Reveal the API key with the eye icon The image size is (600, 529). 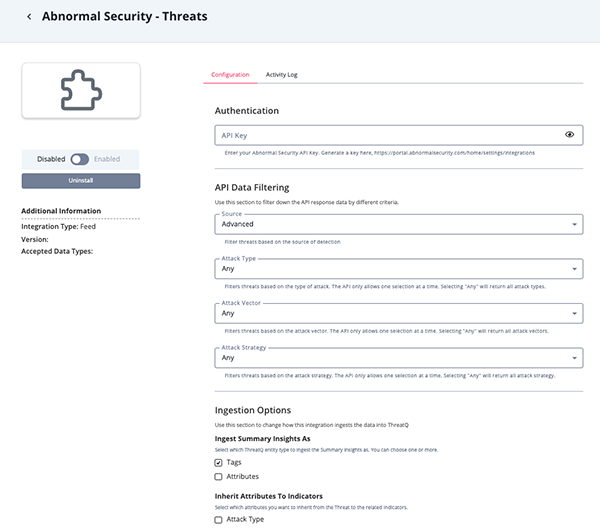pyautogui.click(x=569, y=134)
